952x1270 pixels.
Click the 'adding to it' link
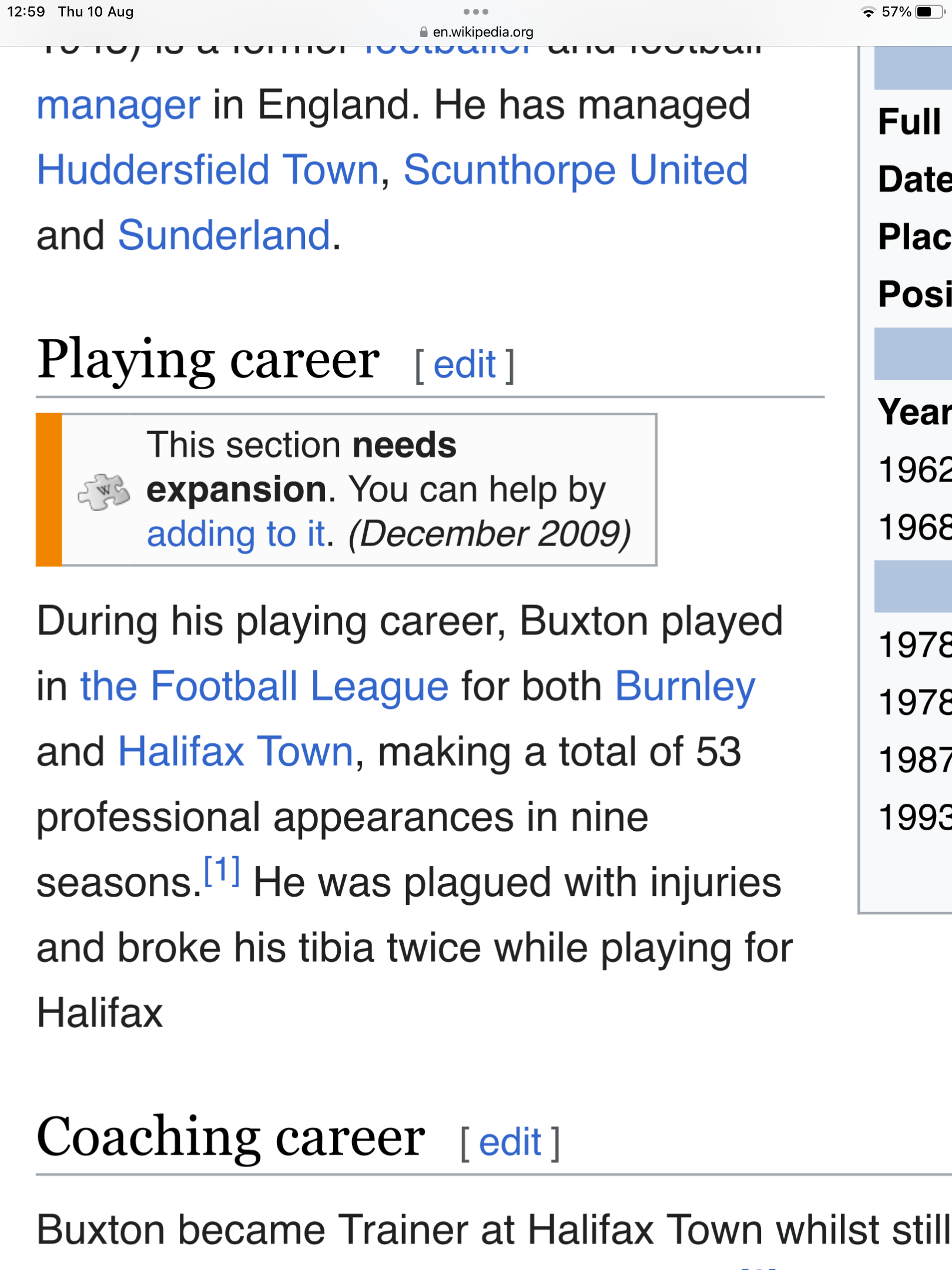coord(236,534)
